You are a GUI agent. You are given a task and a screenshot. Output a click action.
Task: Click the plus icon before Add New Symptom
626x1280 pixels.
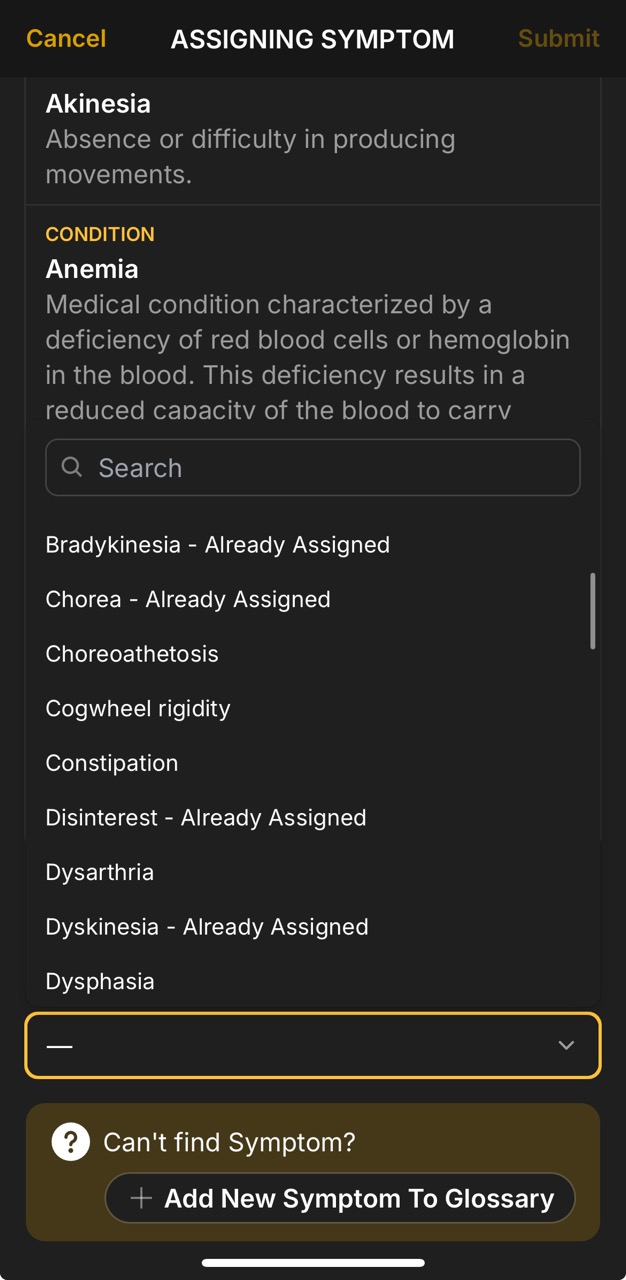click(x=141, y=1198)
